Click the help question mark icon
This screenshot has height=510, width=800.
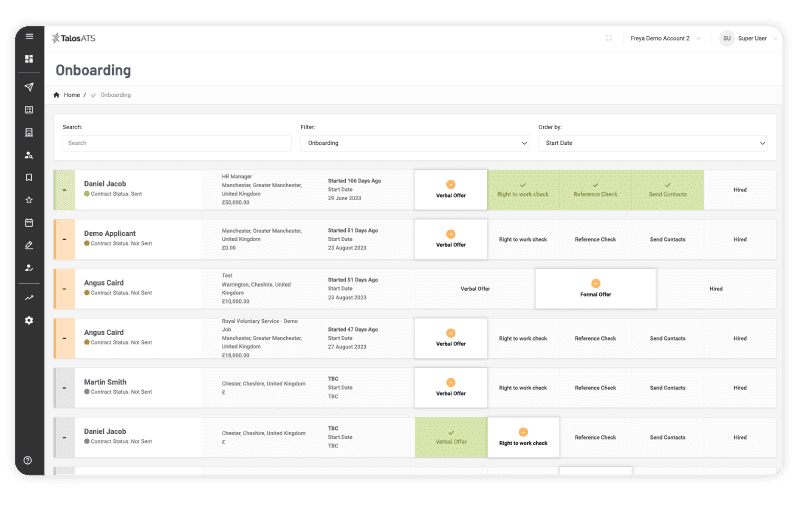(x=28, y=460)
